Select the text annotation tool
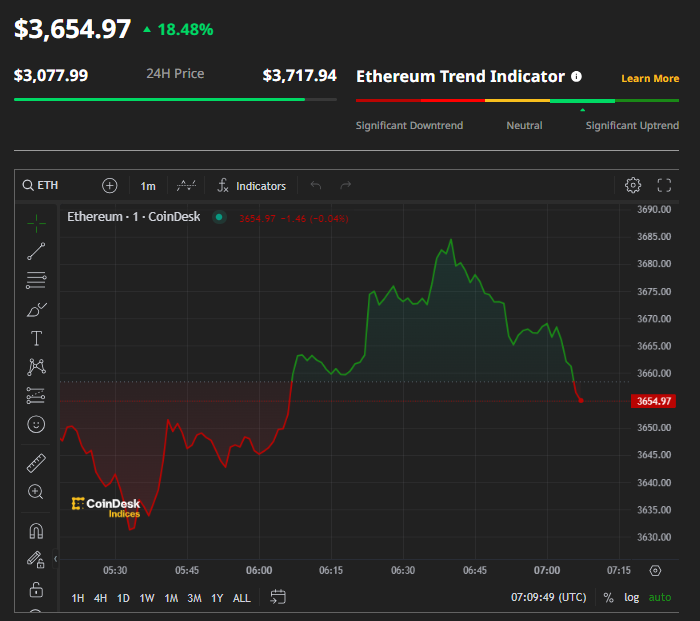700x621 pixels. point(36,338)
